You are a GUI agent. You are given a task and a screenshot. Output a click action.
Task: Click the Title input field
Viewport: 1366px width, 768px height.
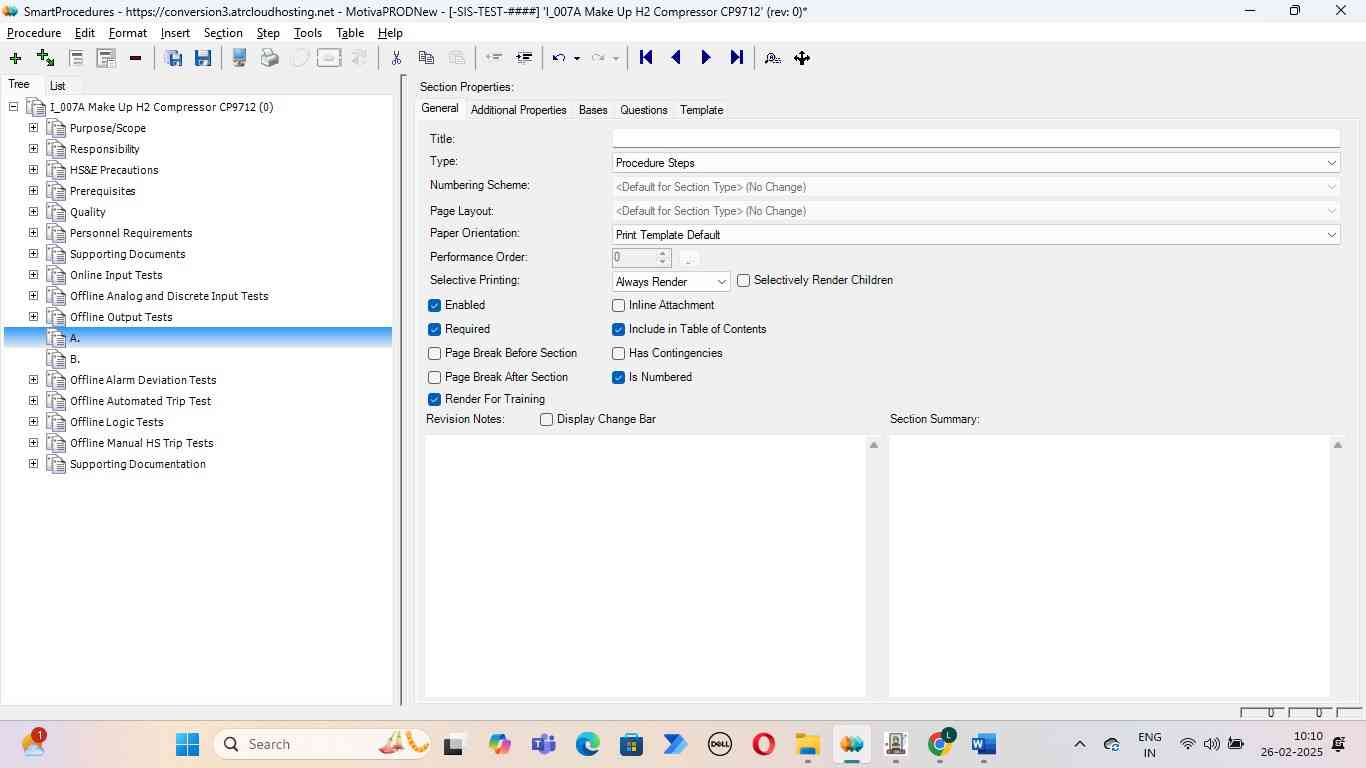(975, 139)
